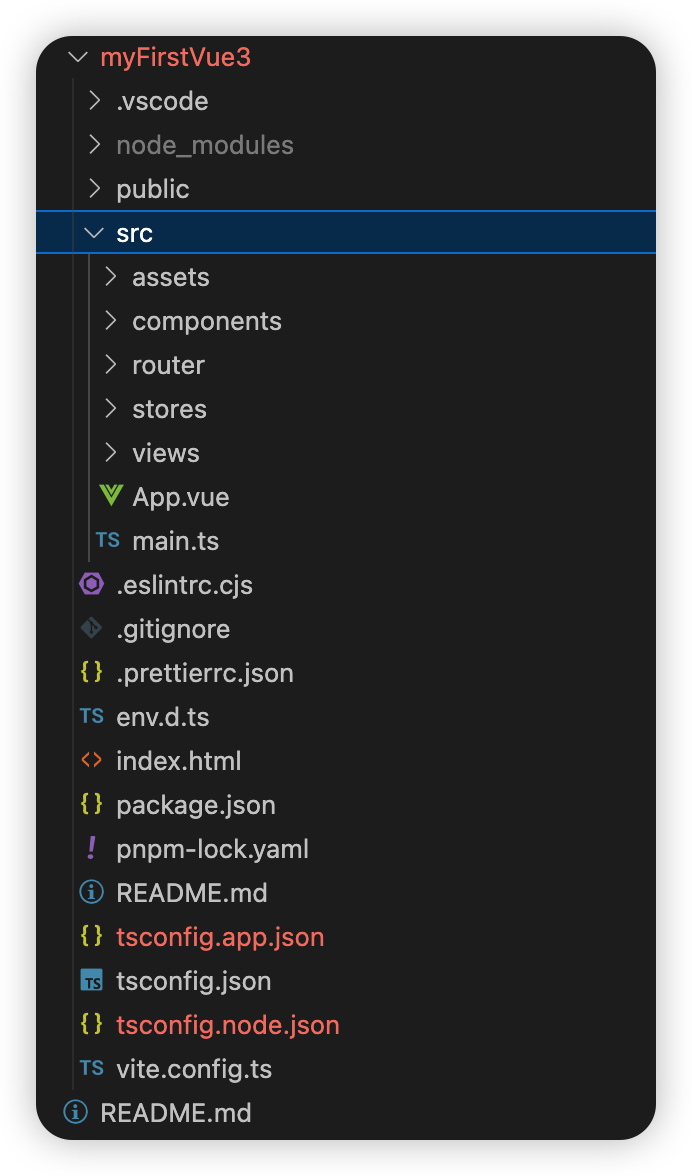Click the info icon of the bottom README.md
This screenshot has width=692, height=1176.
(75, 1112)
